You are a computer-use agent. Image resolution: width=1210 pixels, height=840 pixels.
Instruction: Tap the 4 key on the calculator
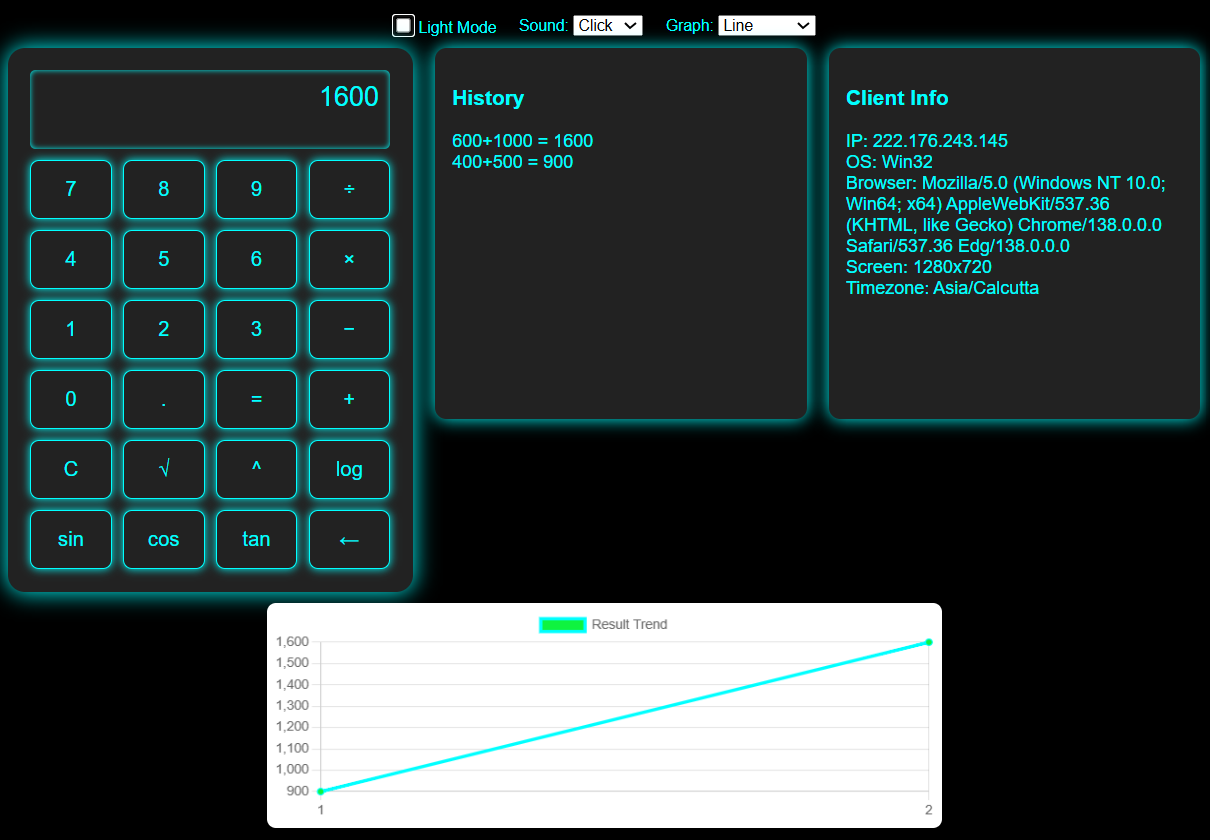pos(71,259)
